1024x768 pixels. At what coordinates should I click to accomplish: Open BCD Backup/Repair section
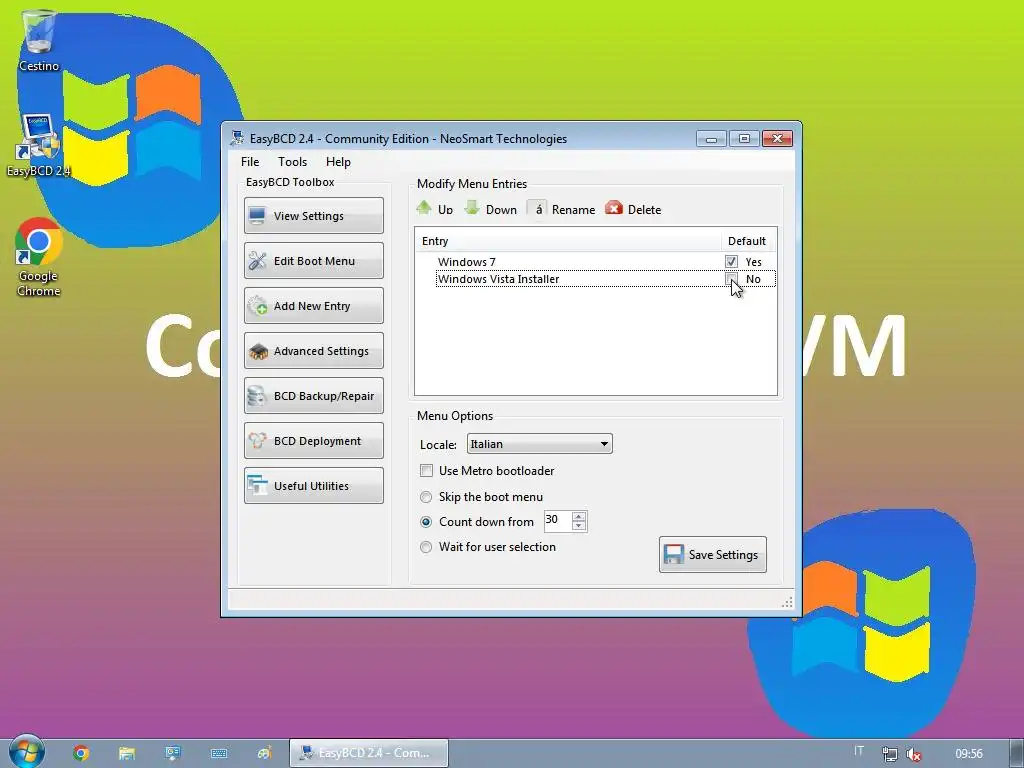pyautogui.click(x=313, y=396)
